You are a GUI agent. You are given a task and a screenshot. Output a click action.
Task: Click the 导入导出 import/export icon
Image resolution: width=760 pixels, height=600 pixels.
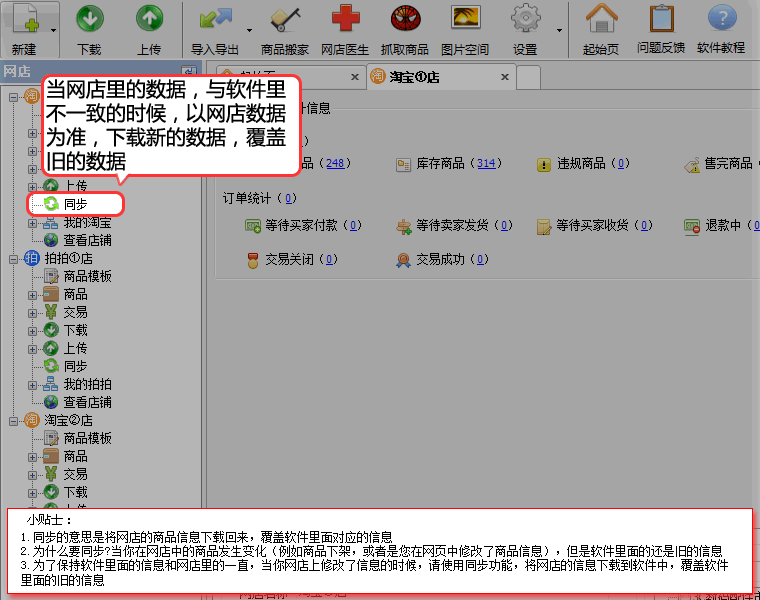pos(215,20)
